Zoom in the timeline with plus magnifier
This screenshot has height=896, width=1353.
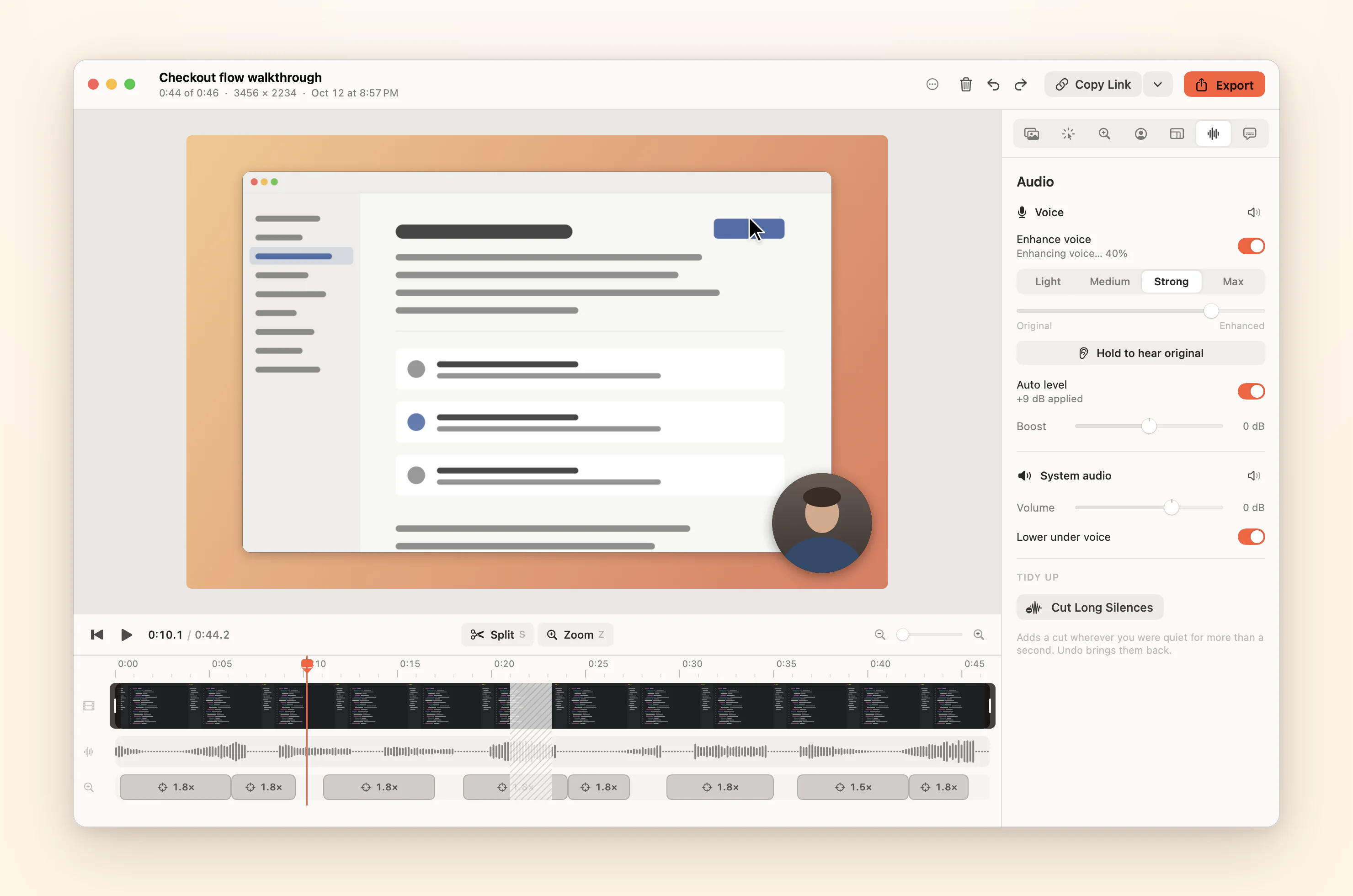pos(979,635)
